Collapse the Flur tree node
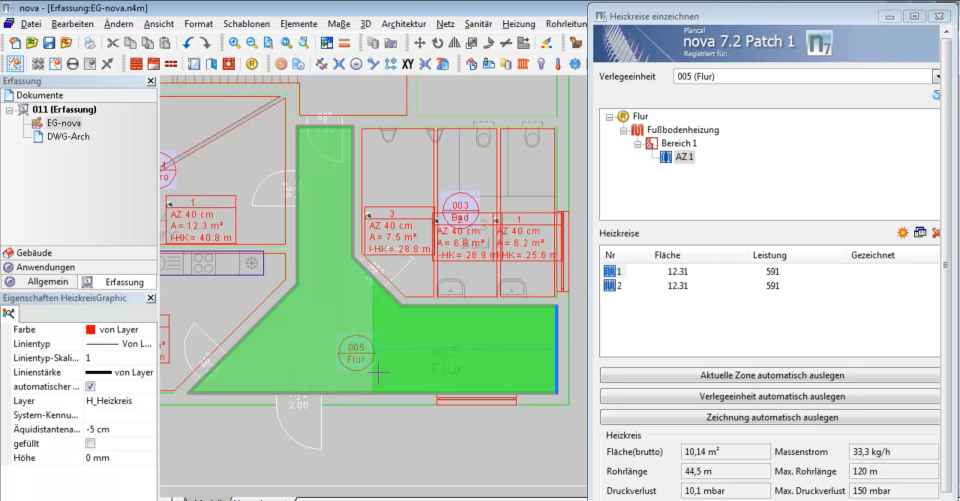The height and width of the screenshot is (501, 960). (x=609, y=116)
